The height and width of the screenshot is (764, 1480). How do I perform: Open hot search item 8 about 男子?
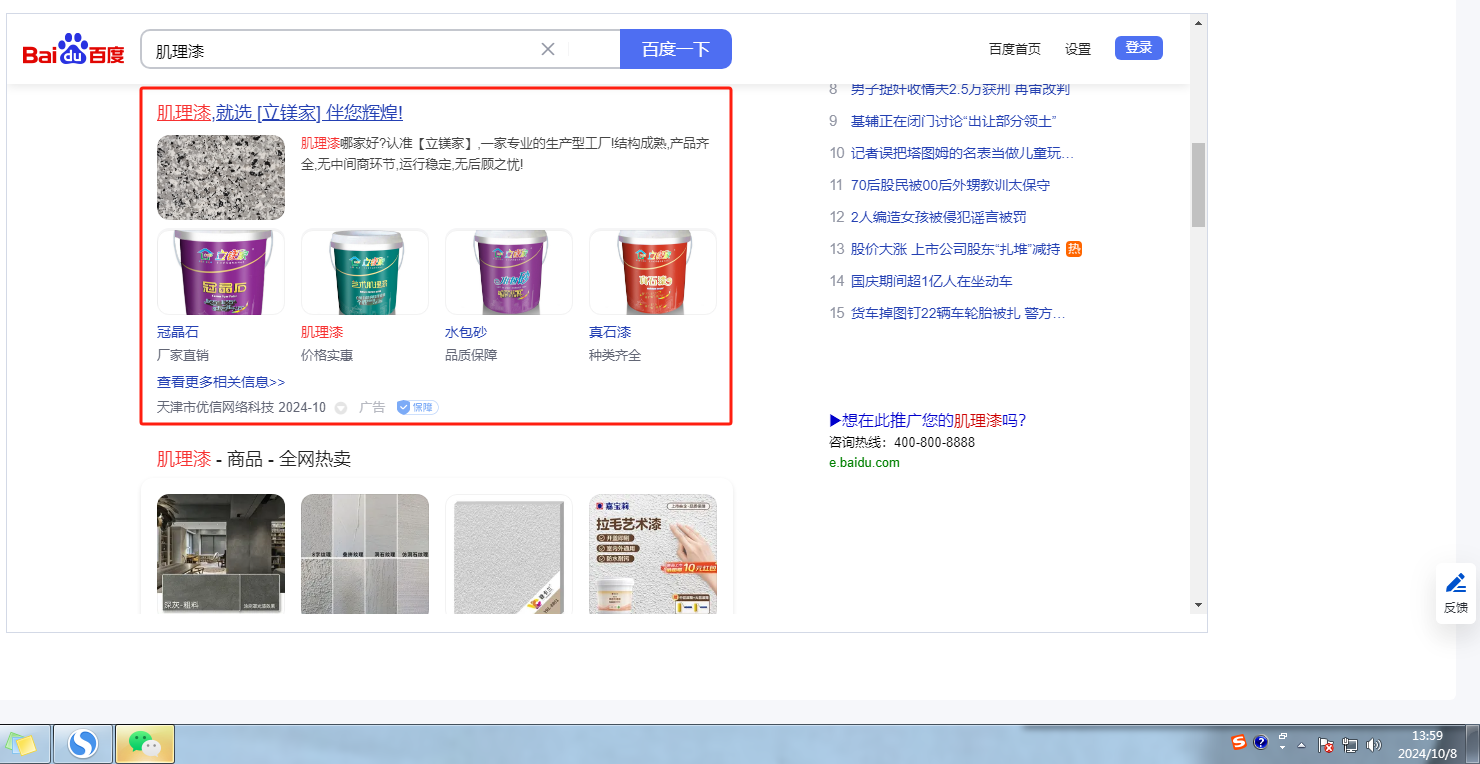(x=960, y=89)
